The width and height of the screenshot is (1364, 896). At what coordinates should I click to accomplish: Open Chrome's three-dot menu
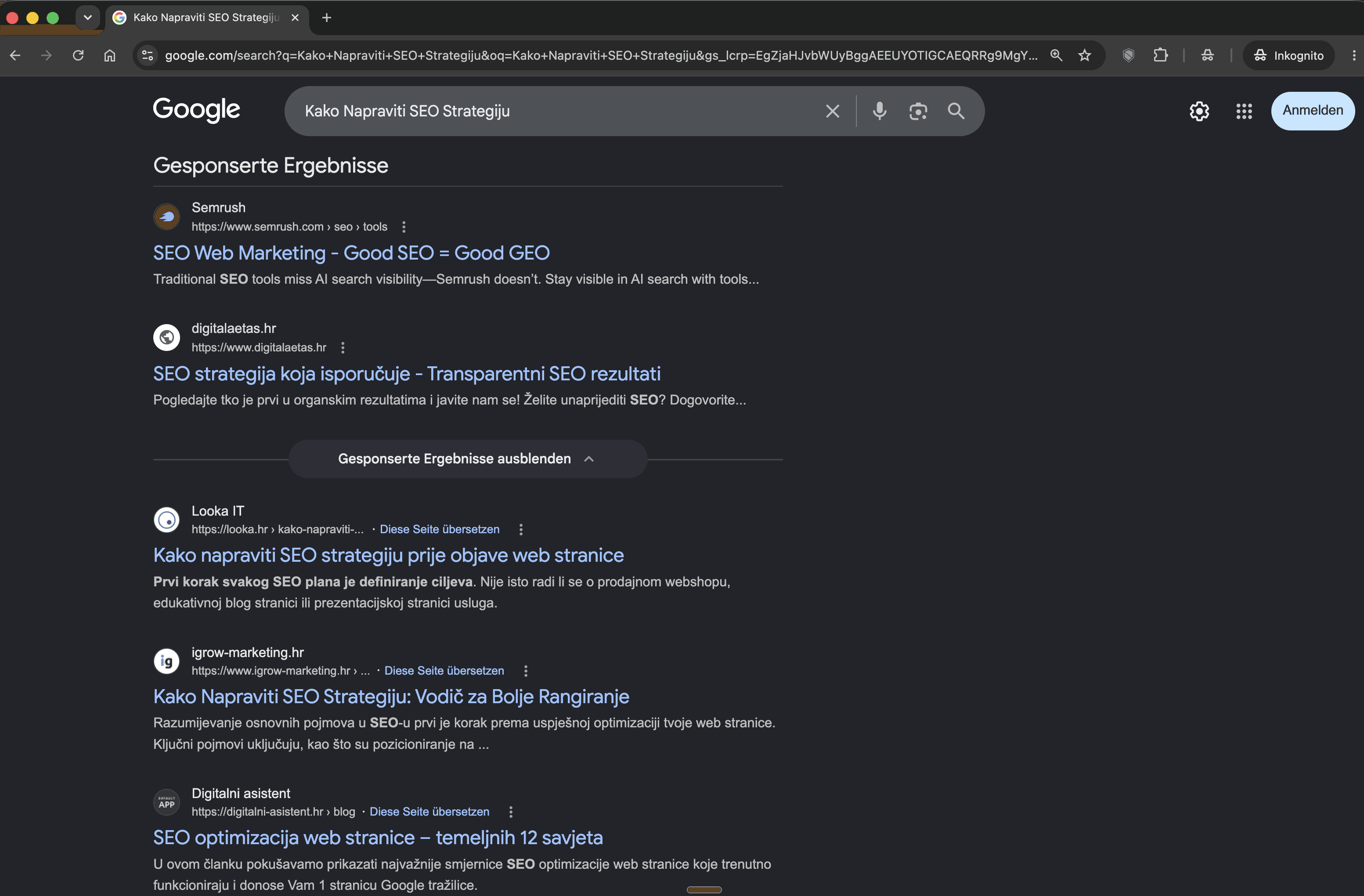1354,56
